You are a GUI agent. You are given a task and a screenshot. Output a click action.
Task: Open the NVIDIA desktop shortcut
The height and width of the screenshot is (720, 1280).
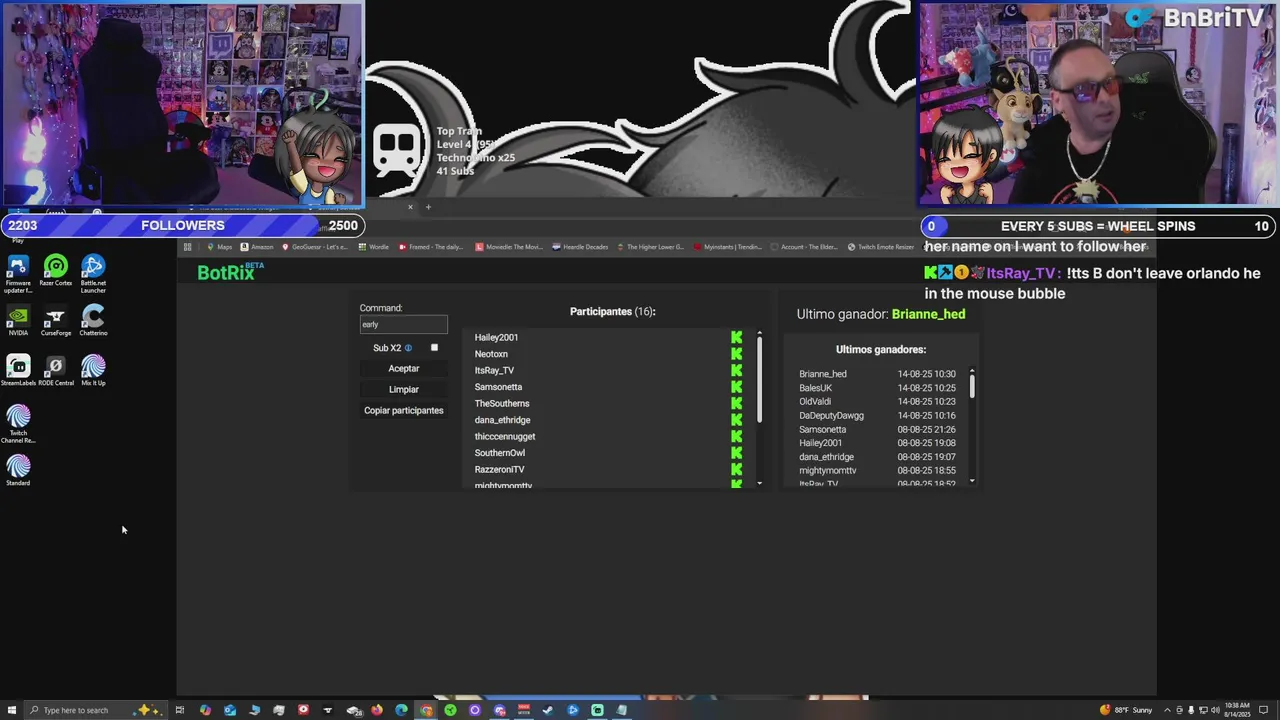click(x=18, y=321)
